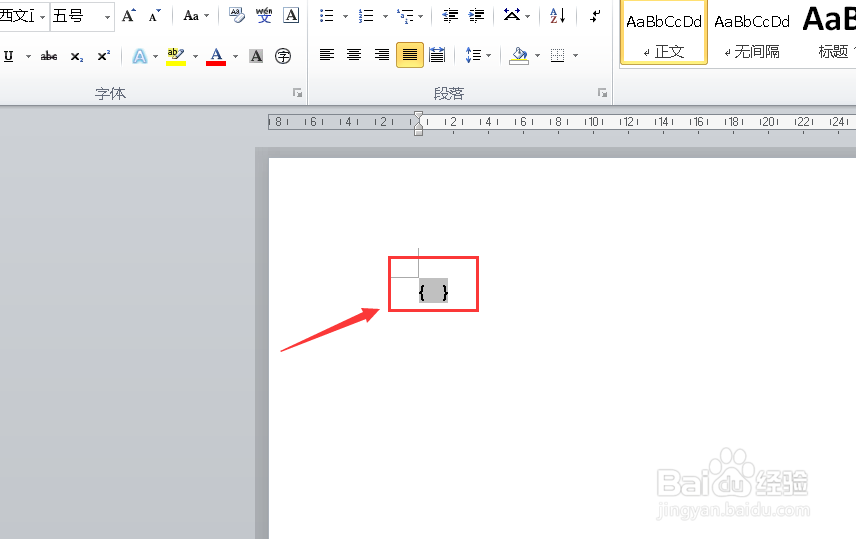856x539 pixels.
Task: Align text right
Action: pyautogui.click(x=382, y=55)
